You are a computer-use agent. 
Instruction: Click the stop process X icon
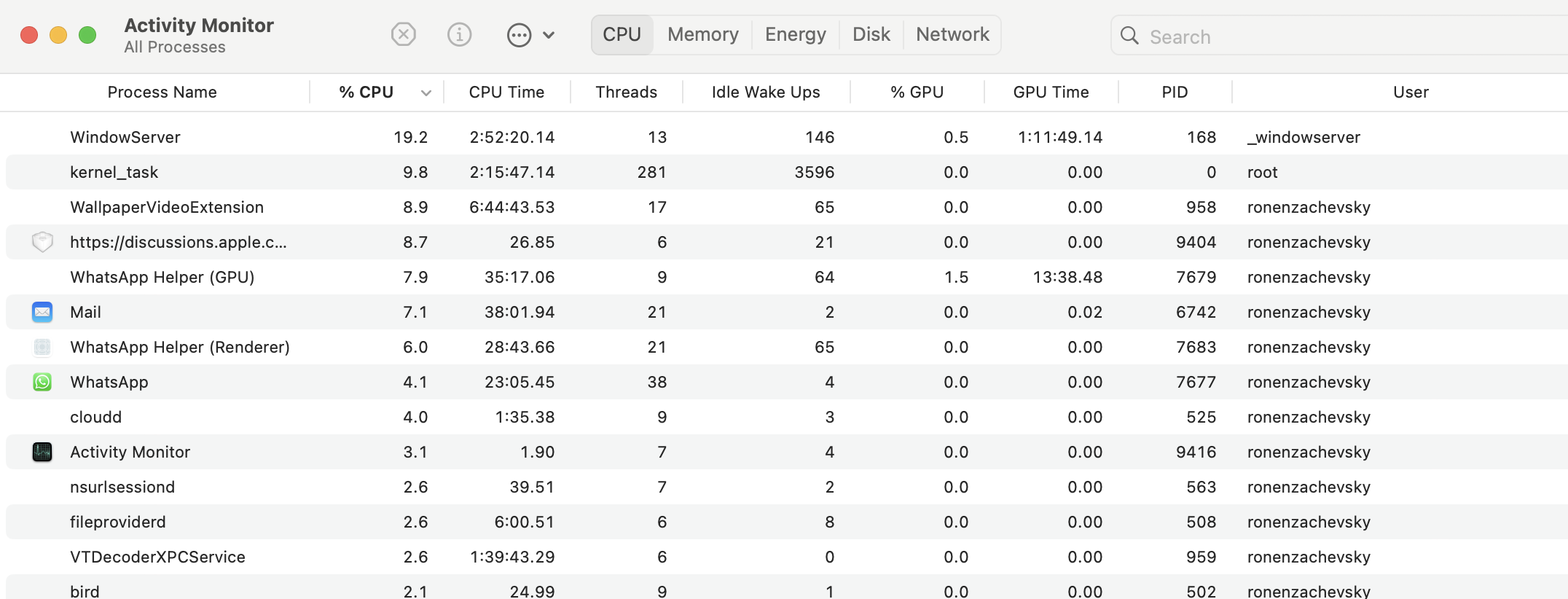click(403, 34)
